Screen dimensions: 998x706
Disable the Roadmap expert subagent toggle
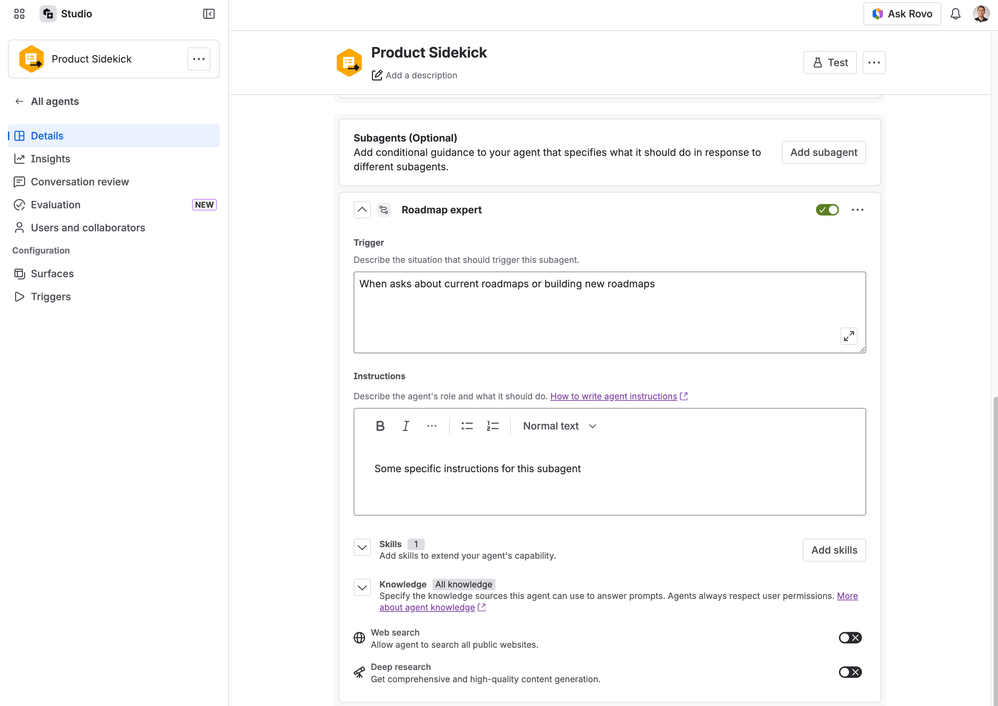pyautogui.click(x=827, y=209)
